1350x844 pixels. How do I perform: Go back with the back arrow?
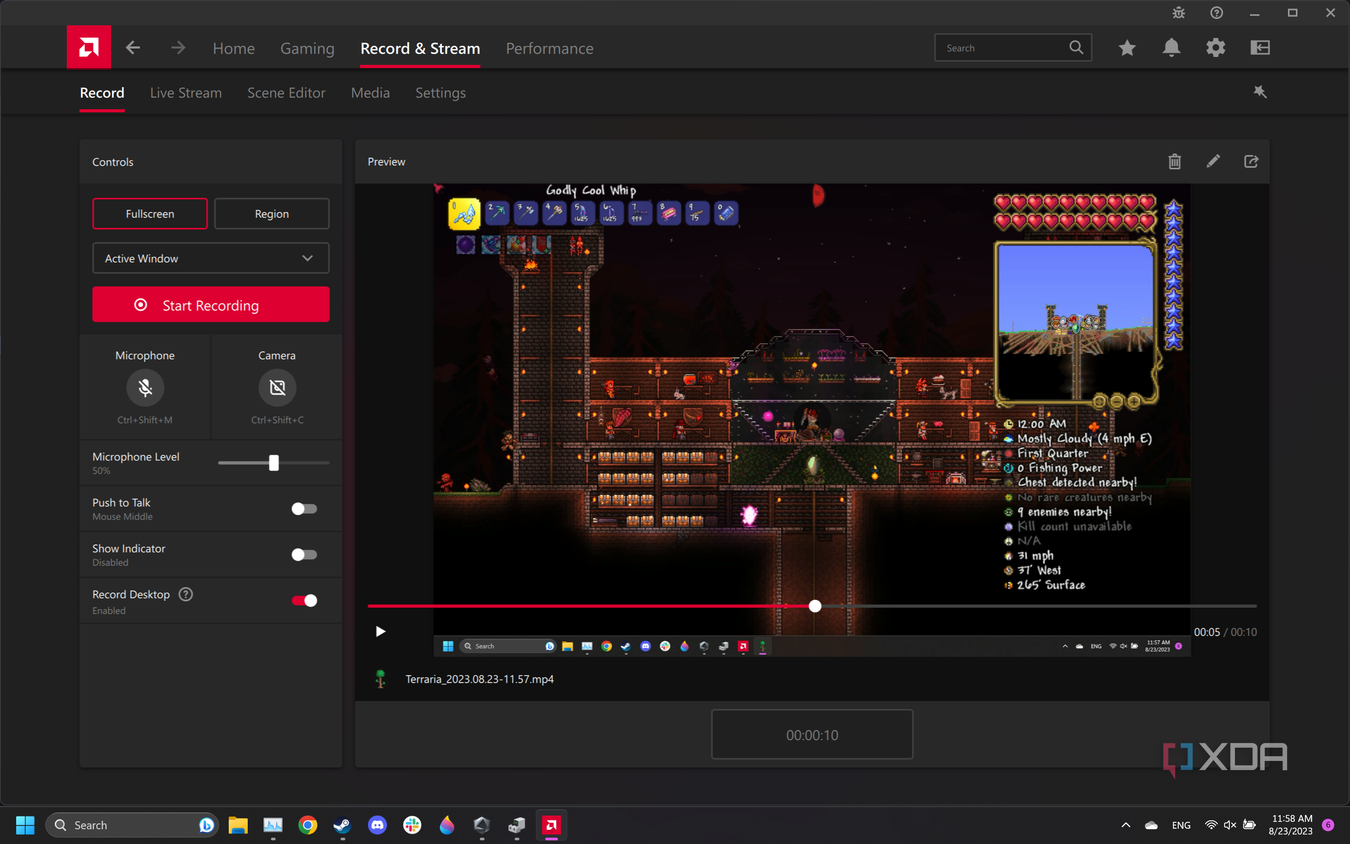coord(133,48)
